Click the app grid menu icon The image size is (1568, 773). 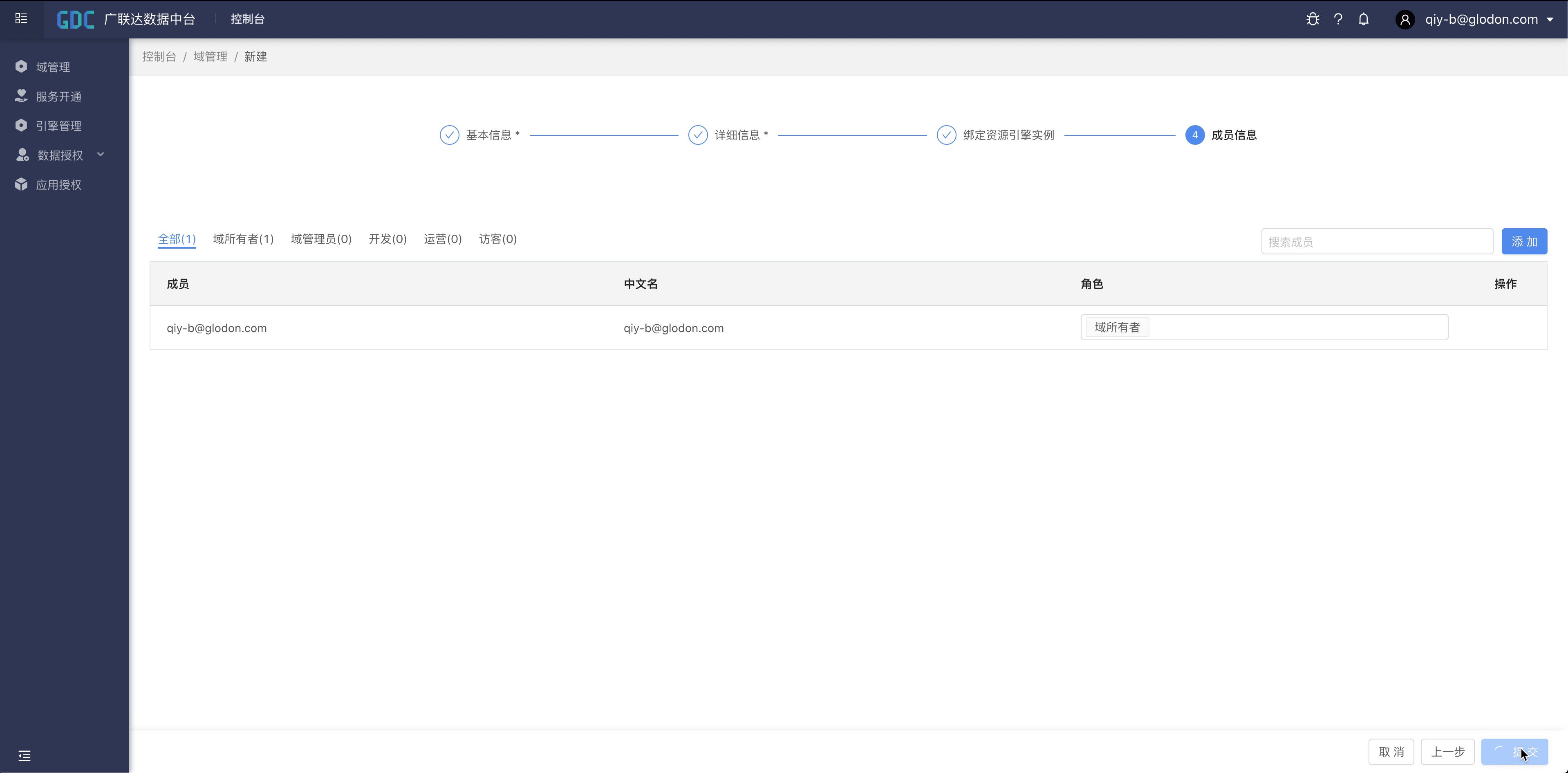coord(21,19)
